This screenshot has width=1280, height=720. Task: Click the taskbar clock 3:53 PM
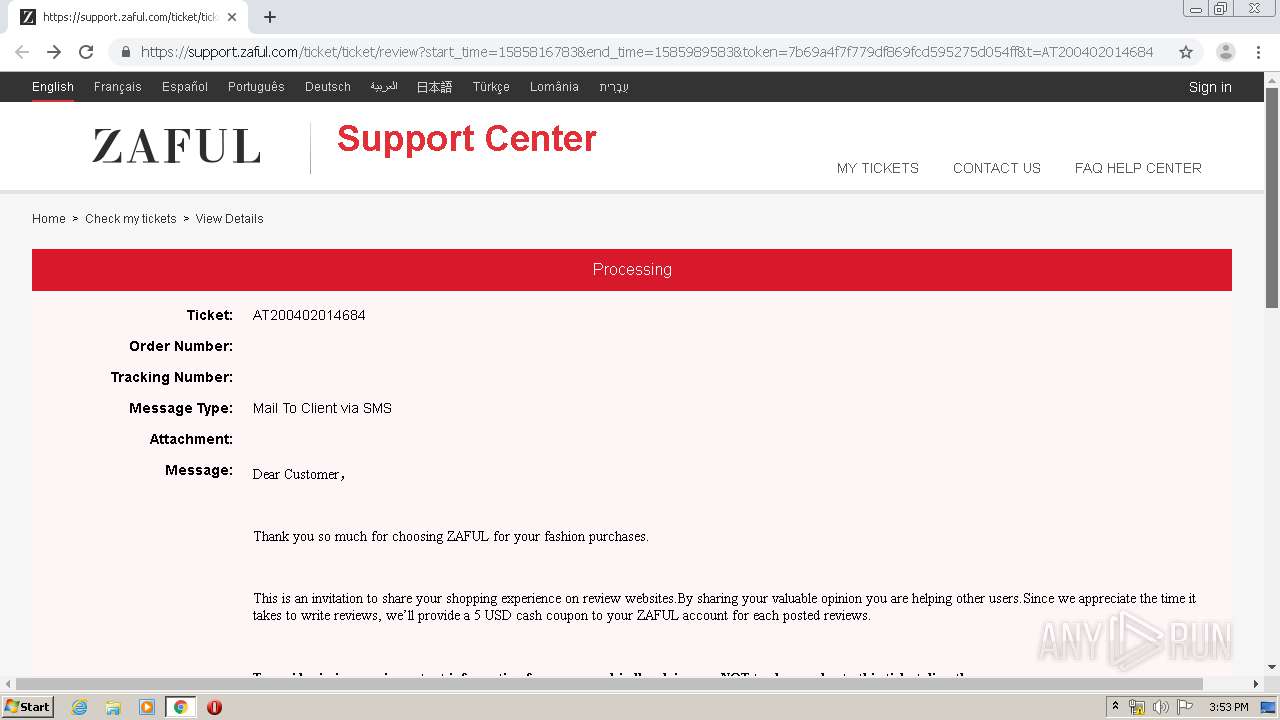point(1229,707)
